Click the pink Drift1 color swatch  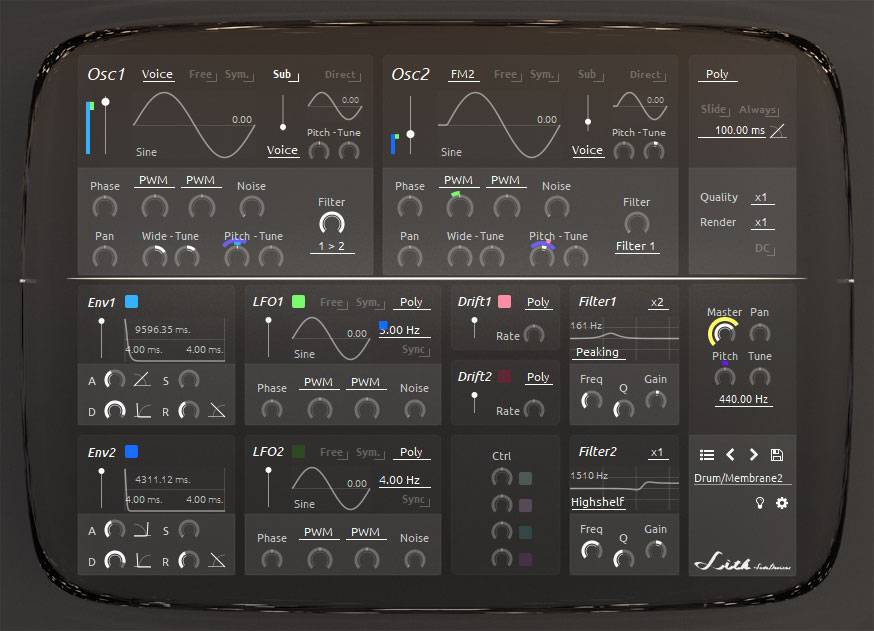click(505, 302)
